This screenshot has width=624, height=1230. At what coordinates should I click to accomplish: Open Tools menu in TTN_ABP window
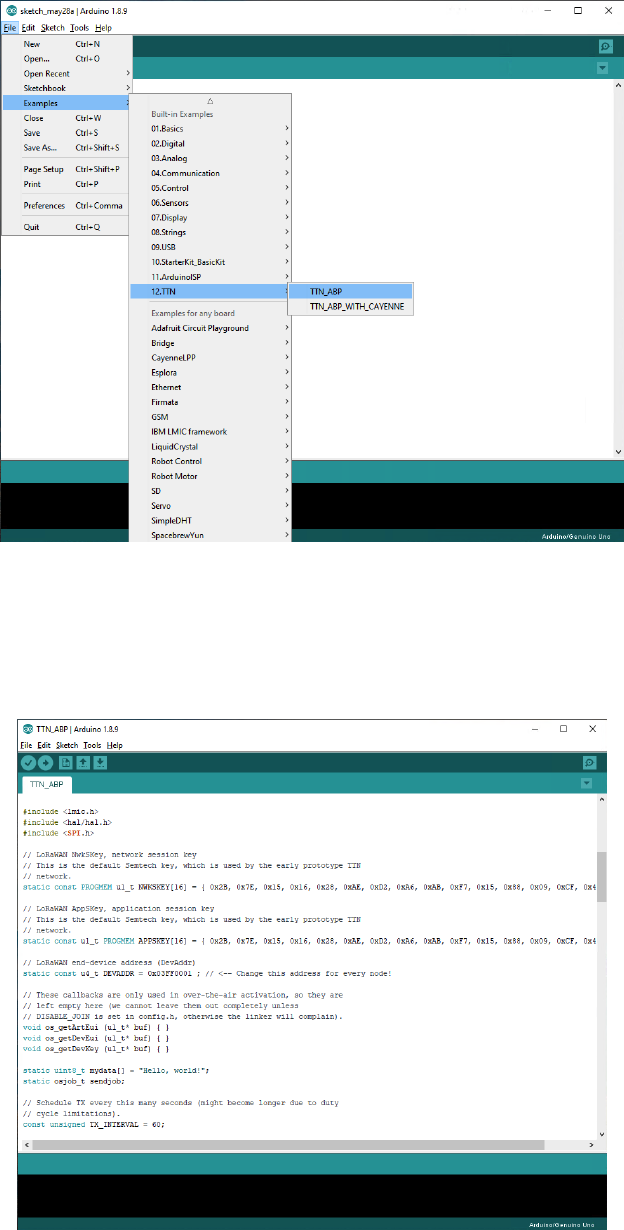[92, 745]
